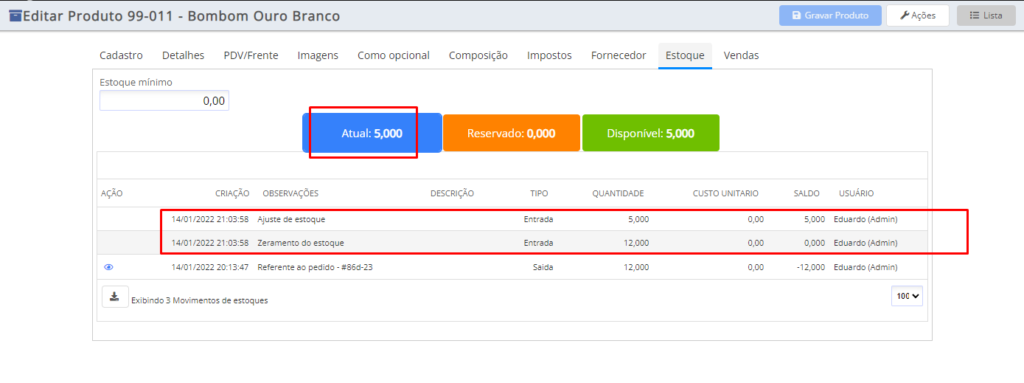Click the eye icon on pedido #86d-23 row

click(x=109, y=267)
